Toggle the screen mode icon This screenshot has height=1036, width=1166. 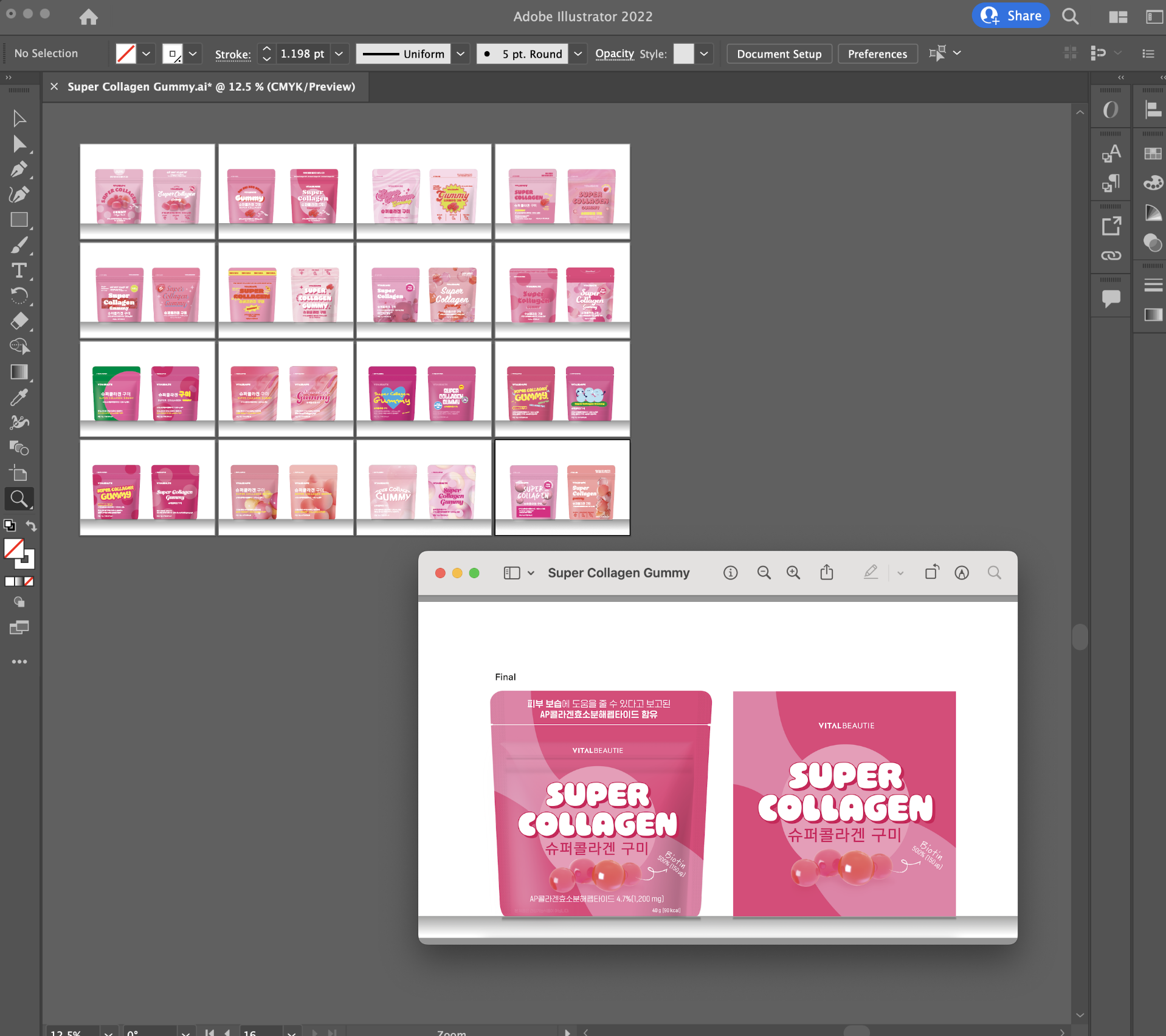click(x=19, y=628)
